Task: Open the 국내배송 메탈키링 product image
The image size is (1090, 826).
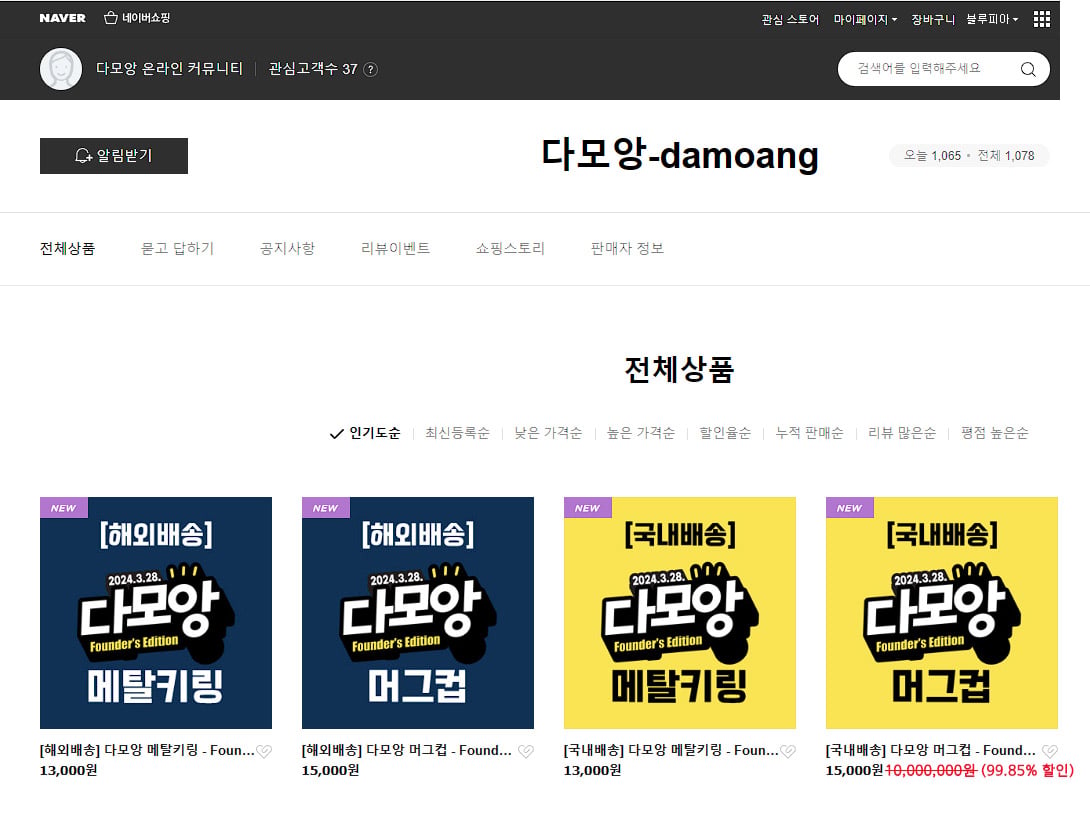Action: click(680, 613)
